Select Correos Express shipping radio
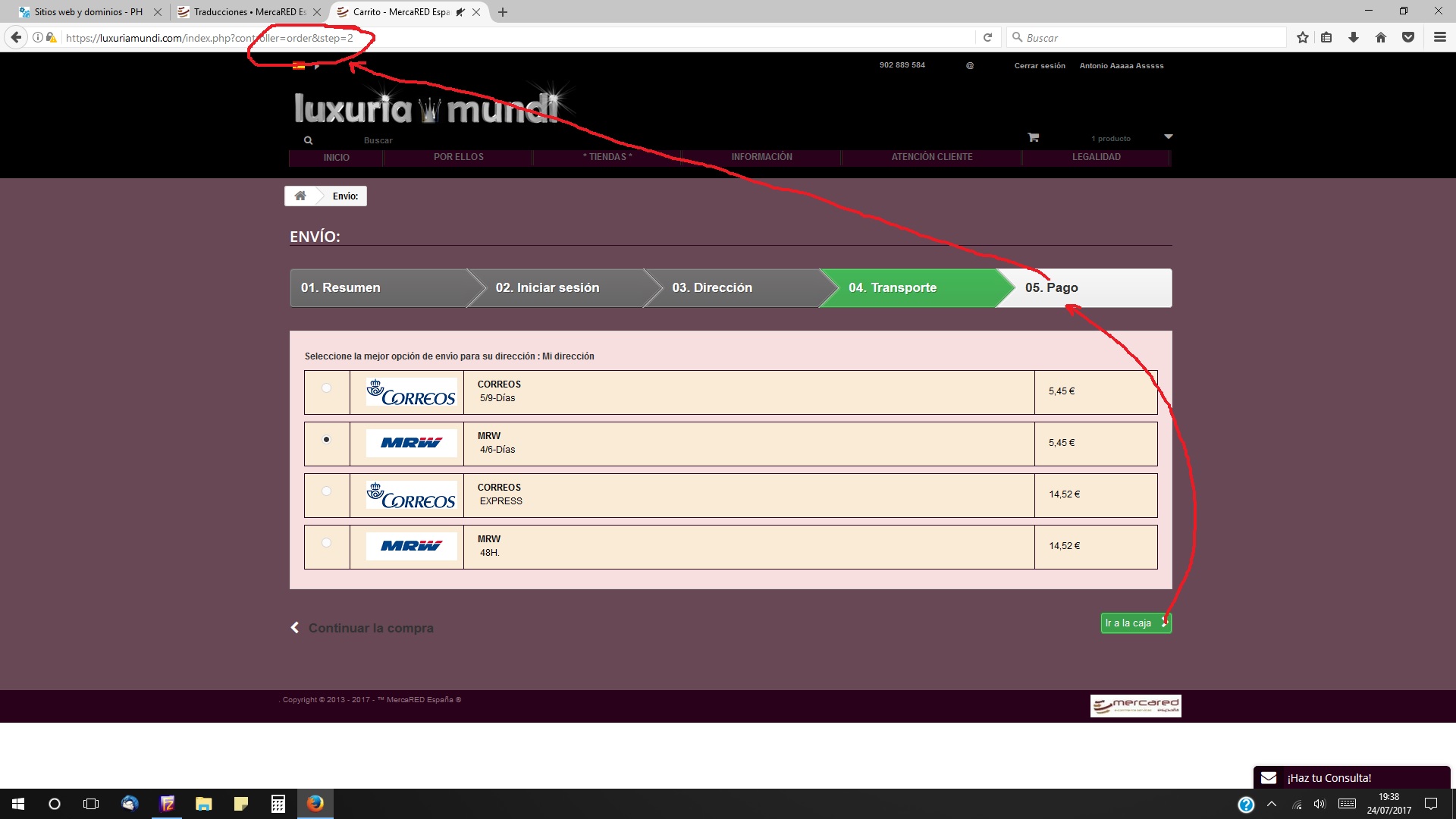1456x819 pixels. (x=326, y=491)
